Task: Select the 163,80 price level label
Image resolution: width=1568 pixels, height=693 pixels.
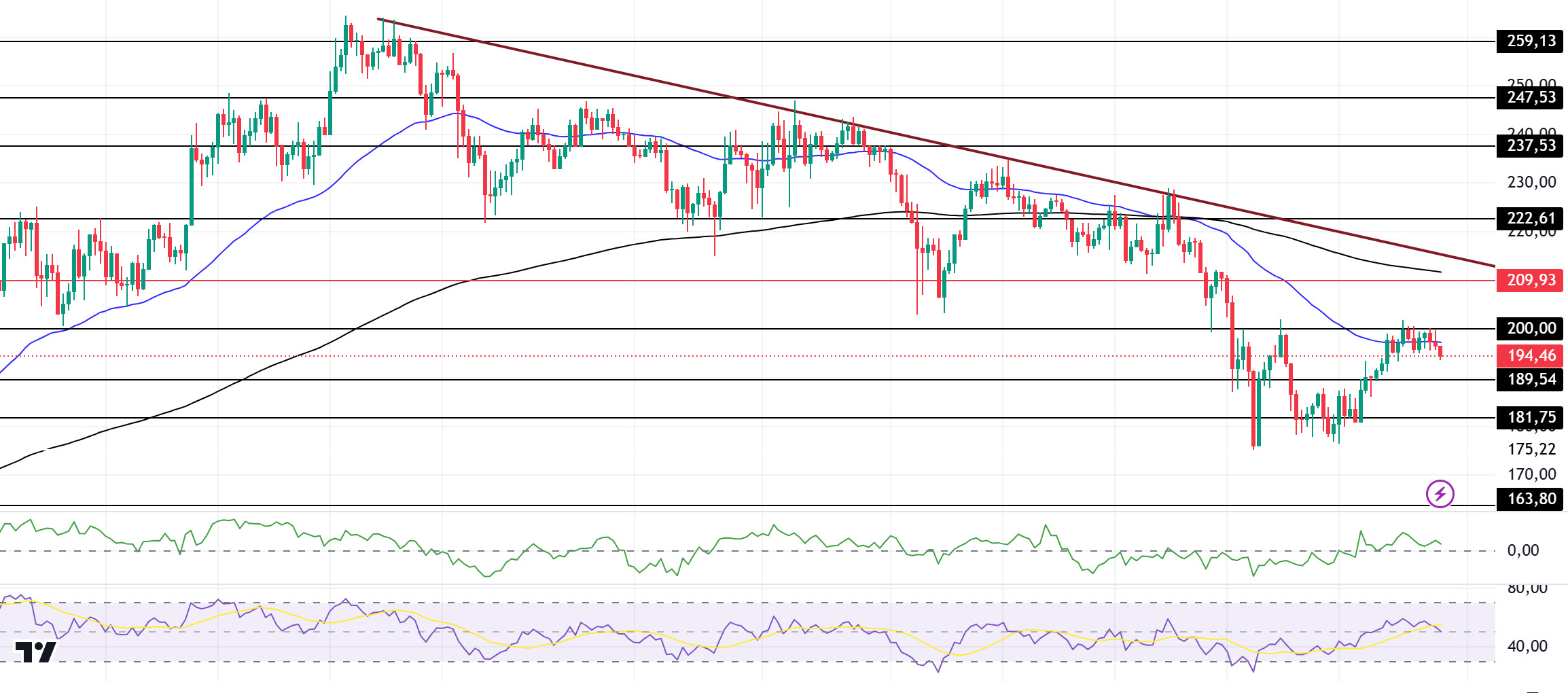Action: point(1530,499)
